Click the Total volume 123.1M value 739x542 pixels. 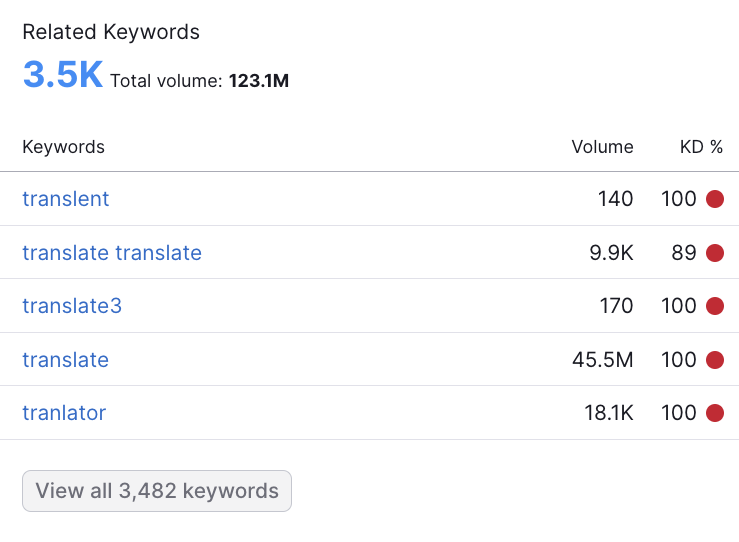(259, 81)
